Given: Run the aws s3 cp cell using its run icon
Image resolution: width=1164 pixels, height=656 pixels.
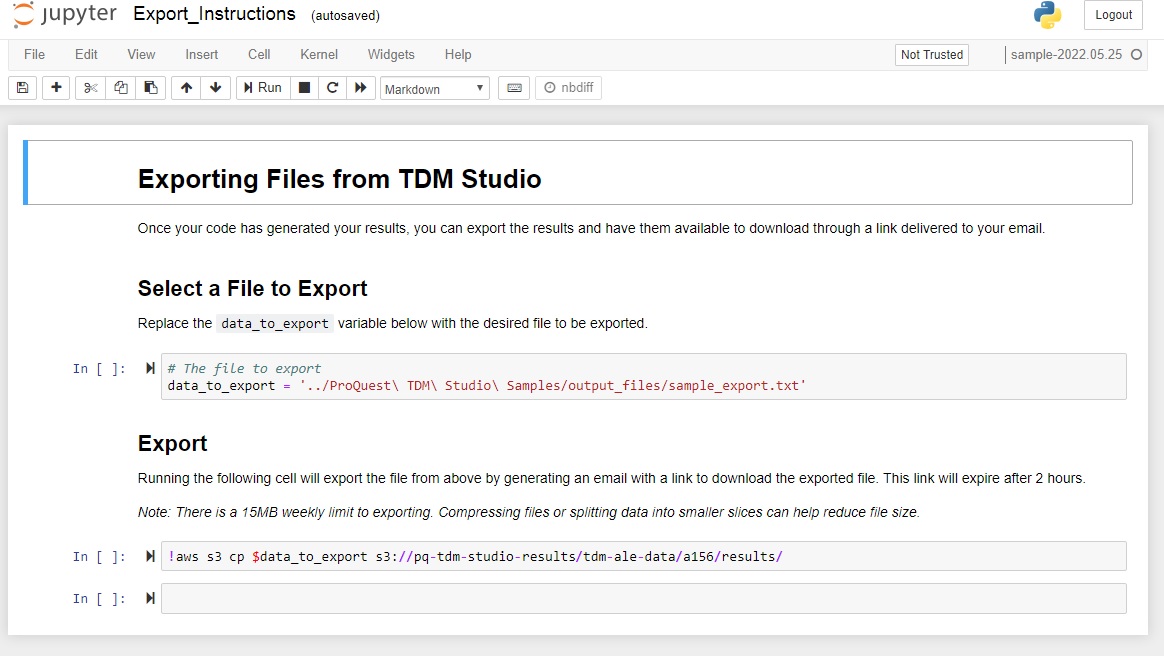Looking at the screenshot, I should pos(150,556).
